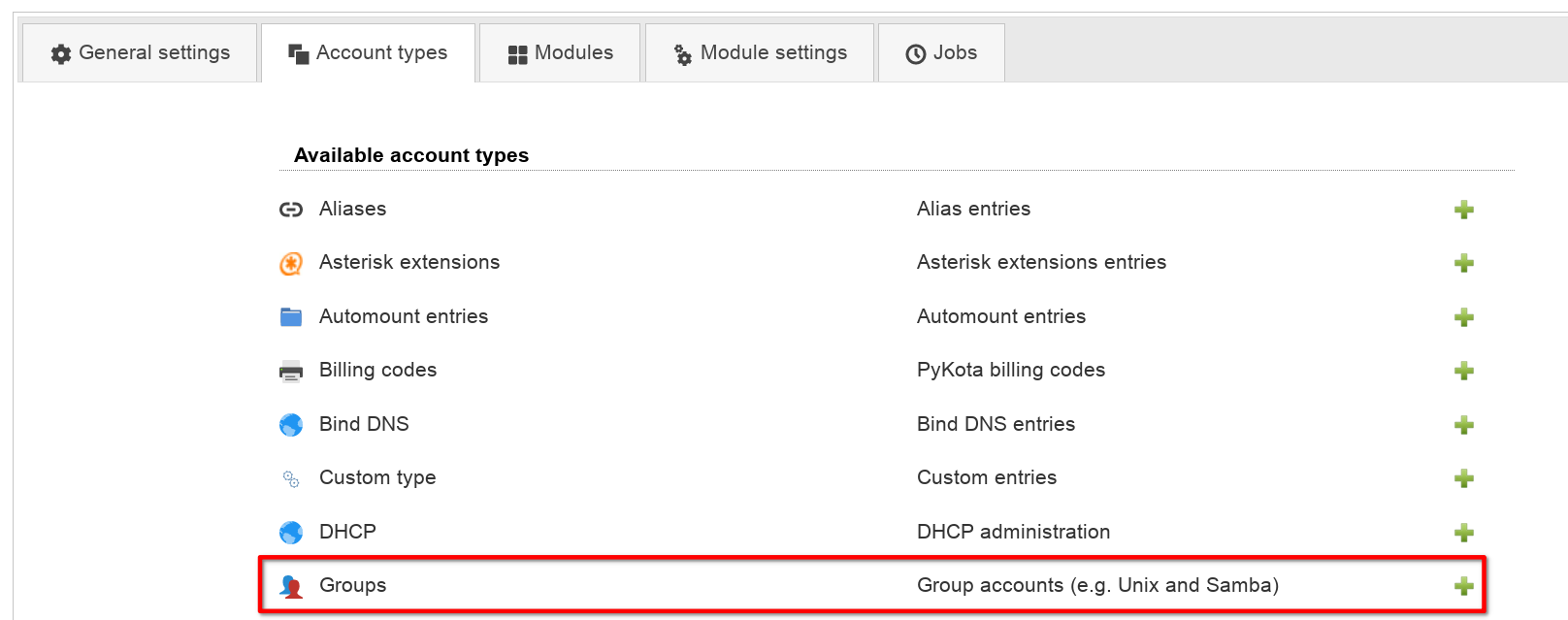
Task: Click plus icon for Asterisk extensions
Action: tap(1464, 263)
